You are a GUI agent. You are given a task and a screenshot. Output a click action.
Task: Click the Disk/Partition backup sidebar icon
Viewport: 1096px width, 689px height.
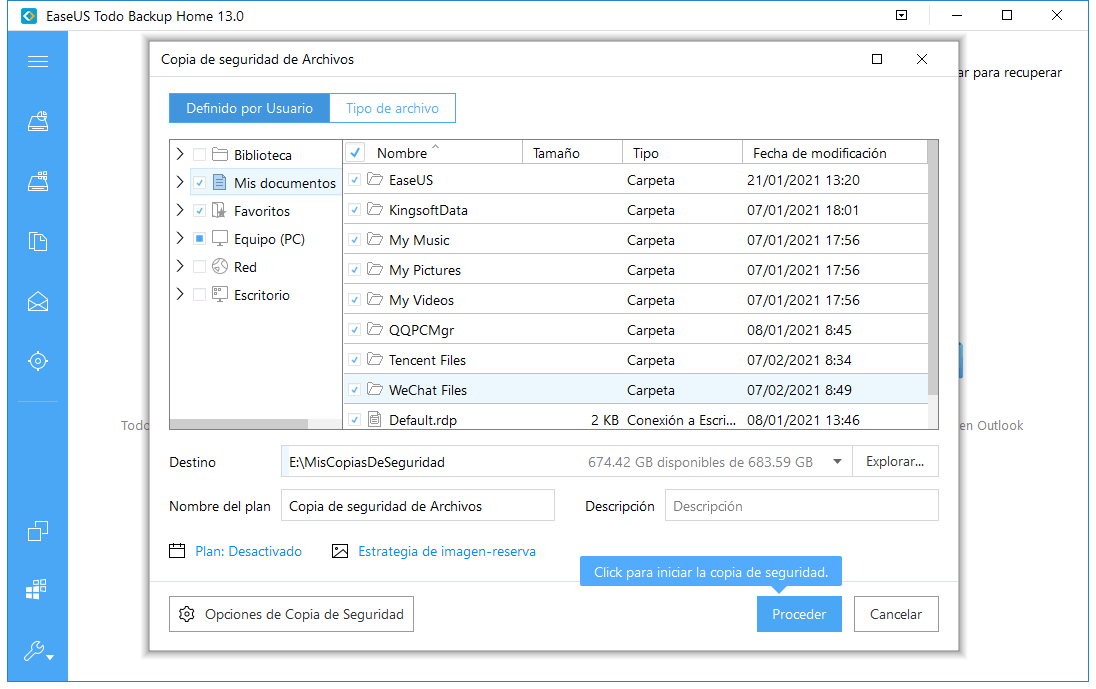tap(38, 122)
